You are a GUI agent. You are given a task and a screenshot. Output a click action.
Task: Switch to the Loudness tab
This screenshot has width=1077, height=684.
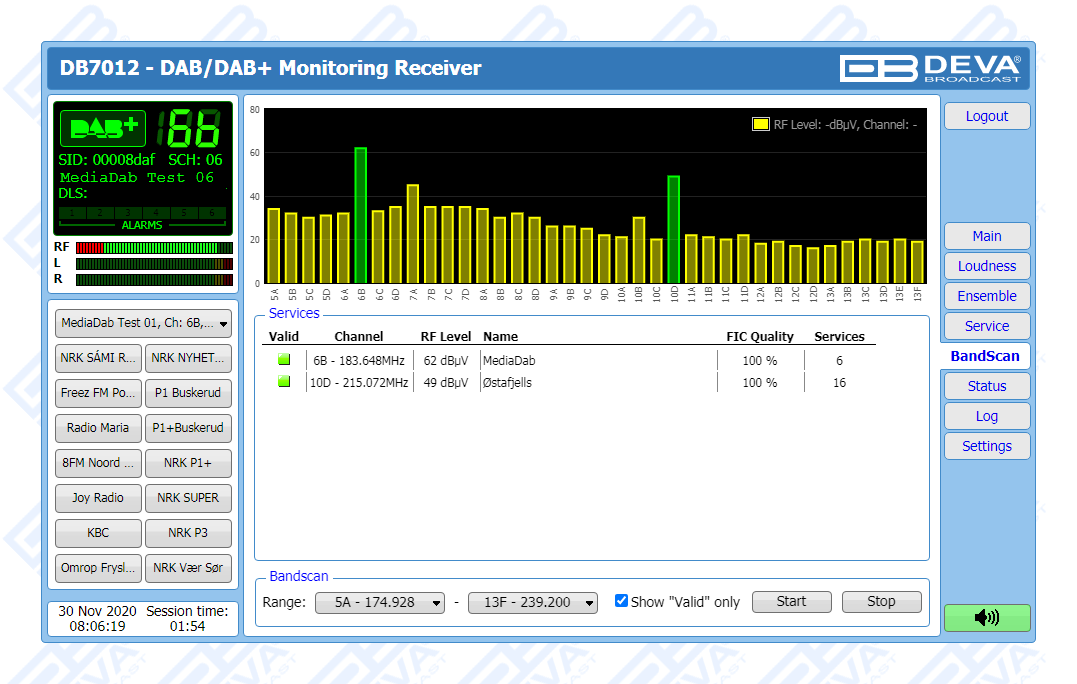click(986, 266)
